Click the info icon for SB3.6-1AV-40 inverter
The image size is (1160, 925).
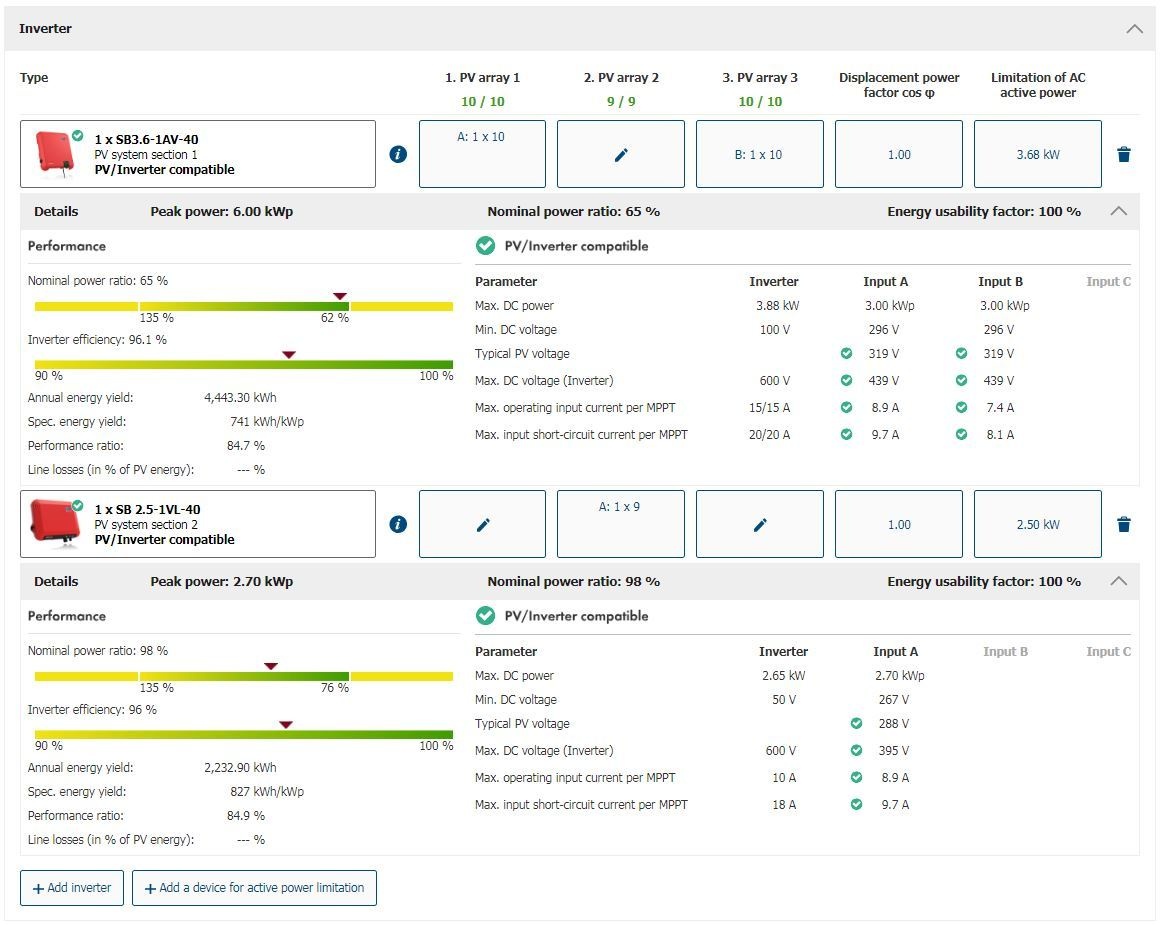click(x=398, y=154)
